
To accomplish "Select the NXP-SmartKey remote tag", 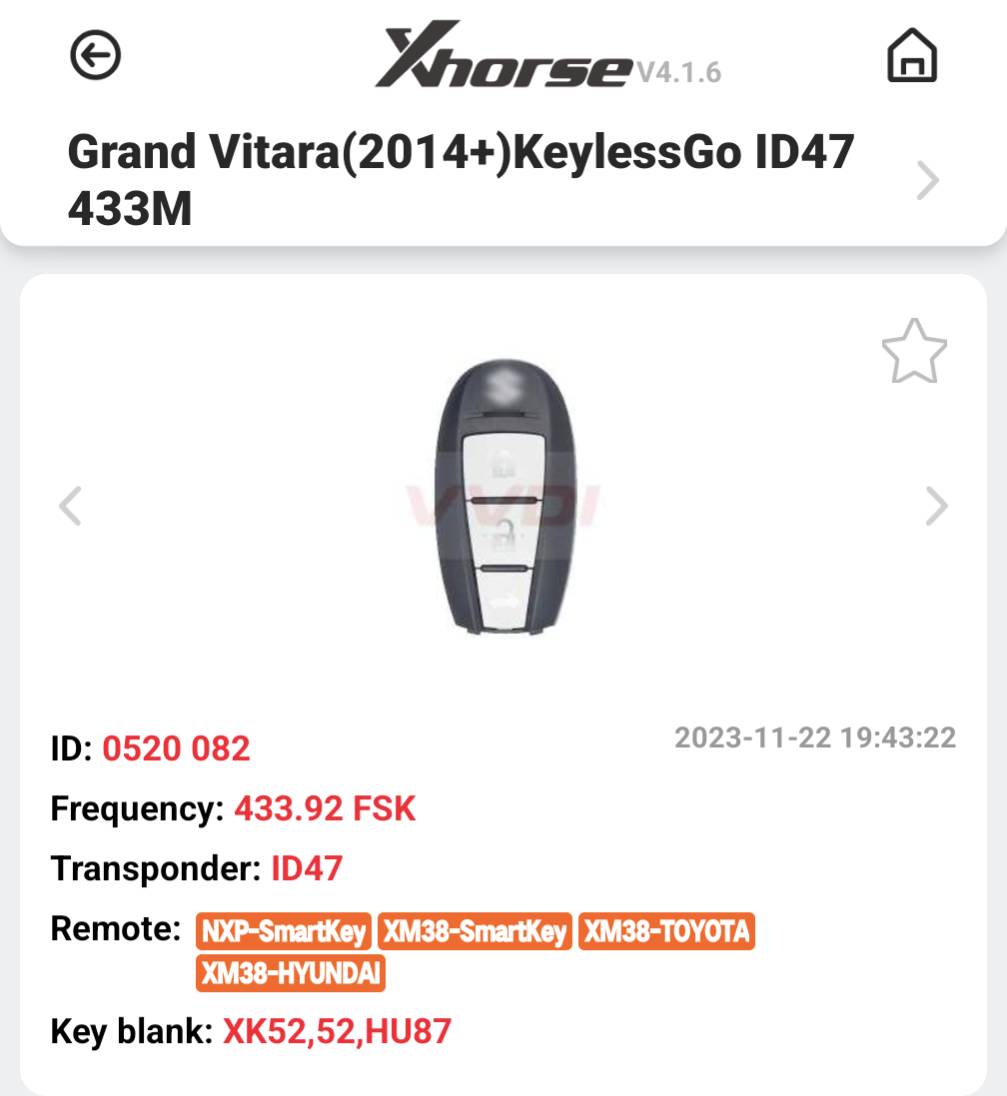I will (284, 931).
